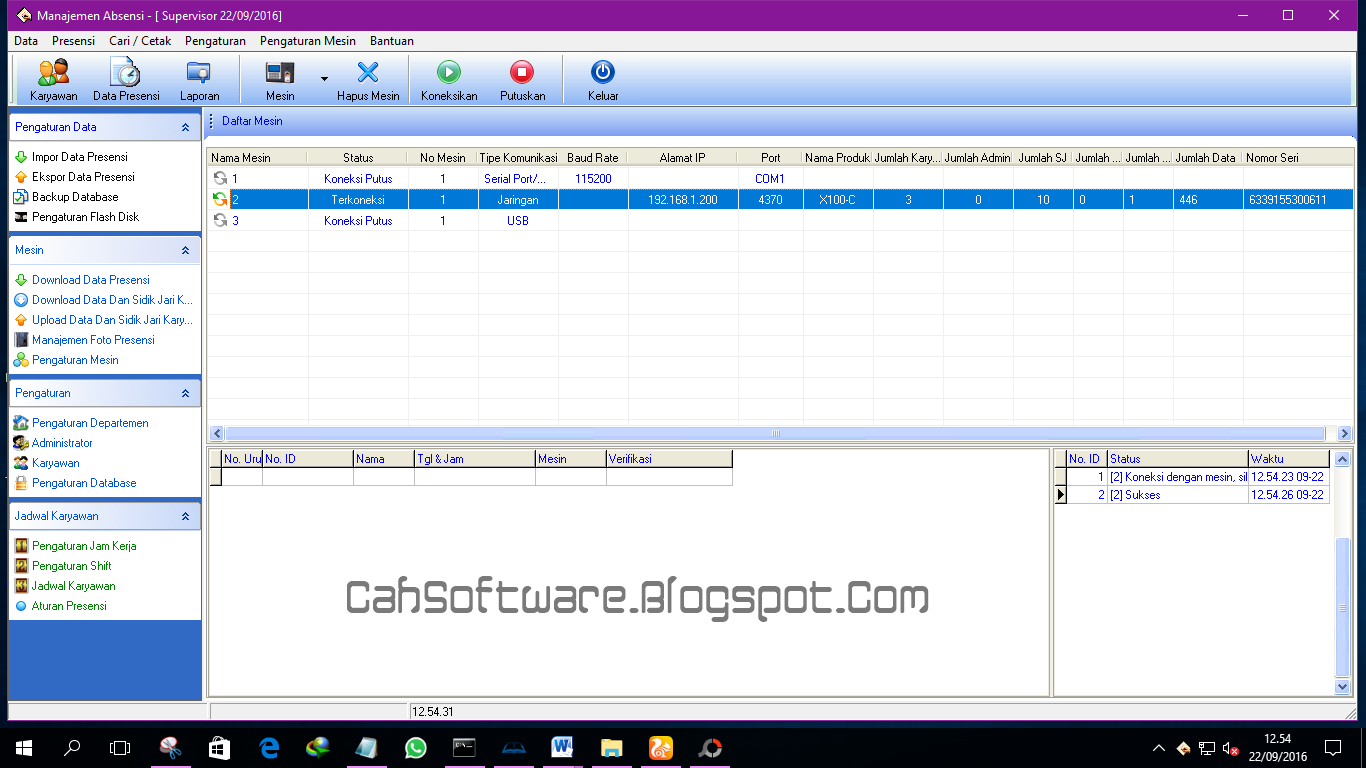Select the COM1 port cell
1366x768 pixels.
click(770, 178)
